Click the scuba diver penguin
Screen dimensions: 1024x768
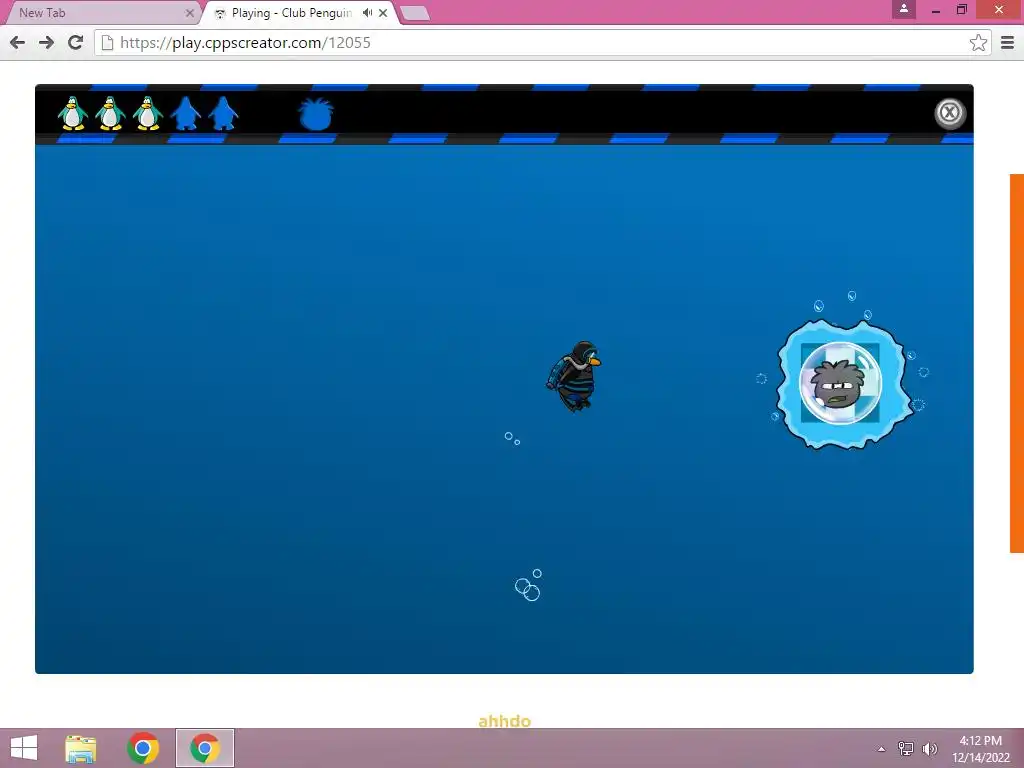[573, 377]
